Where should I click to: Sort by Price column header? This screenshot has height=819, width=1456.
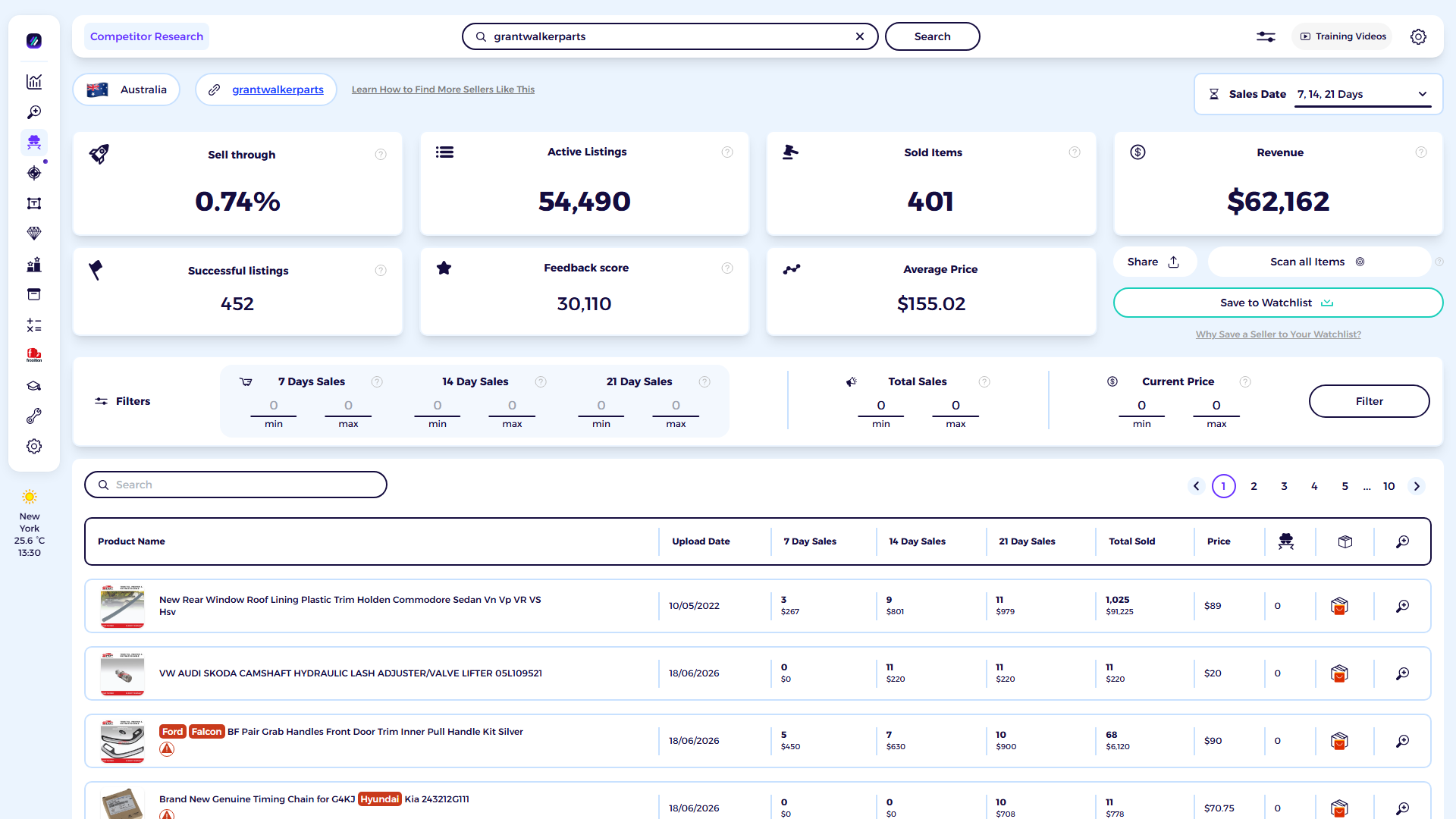(1219, 541)
